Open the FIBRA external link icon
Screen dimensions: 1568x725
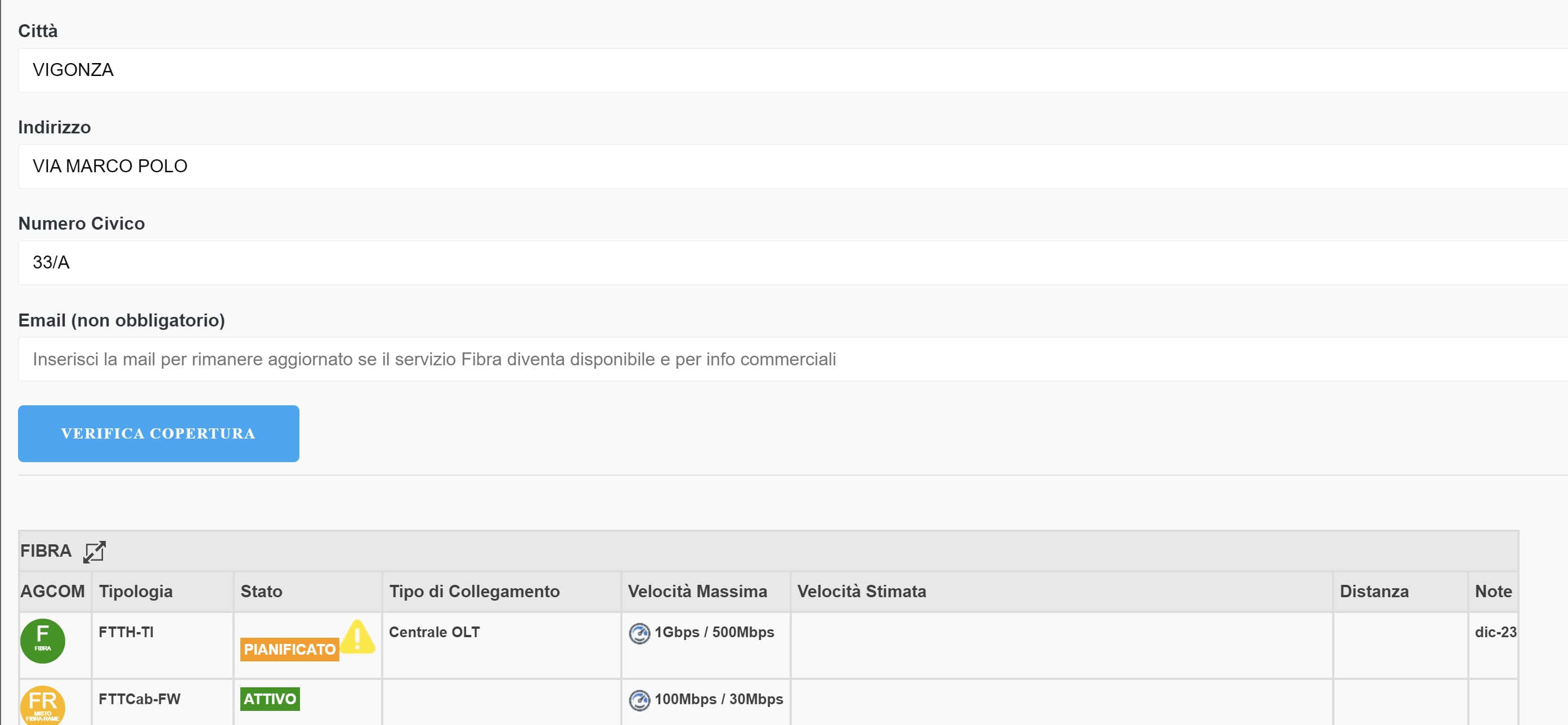coord(95,552)
